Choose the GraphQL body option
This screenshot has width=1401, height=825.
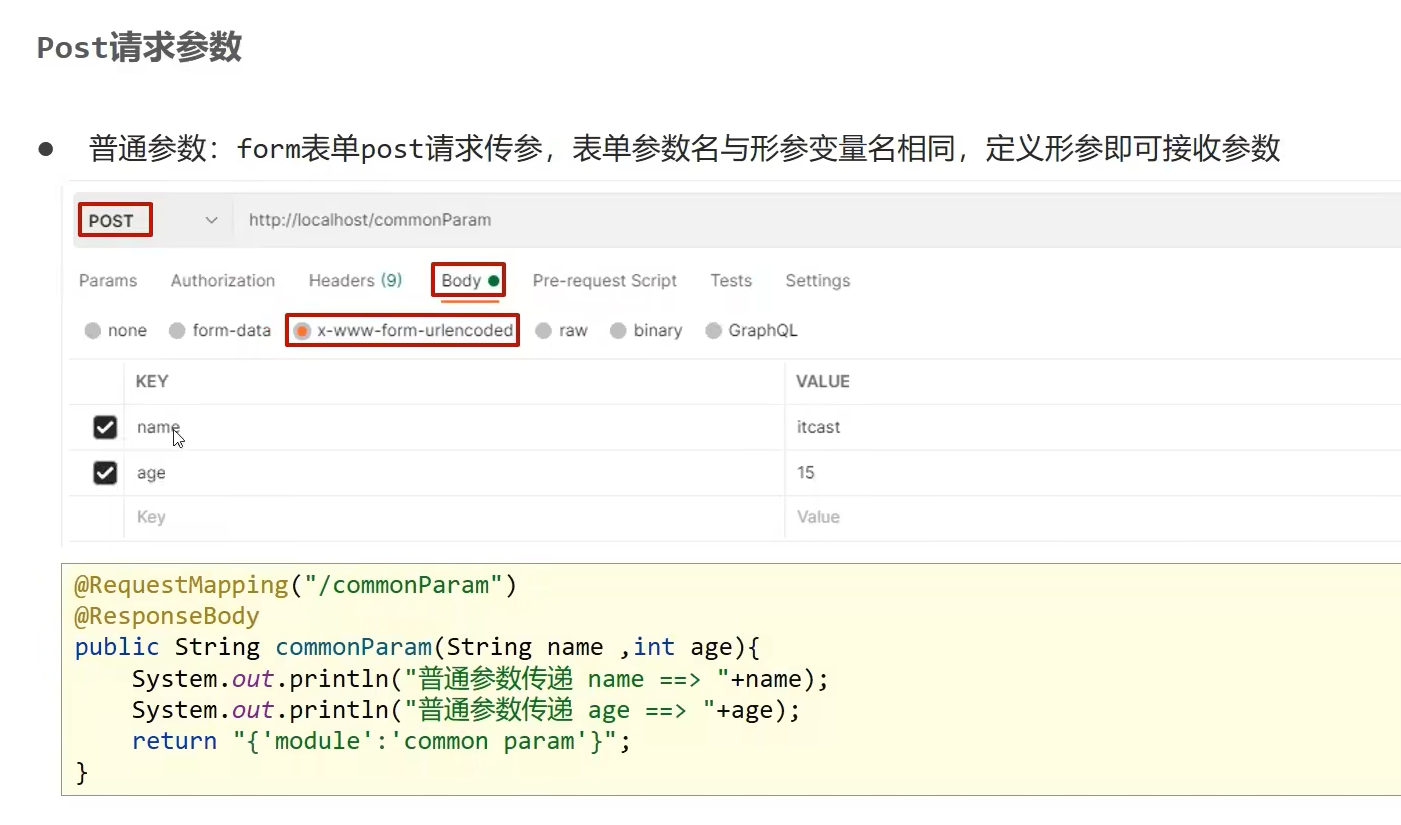713,331
